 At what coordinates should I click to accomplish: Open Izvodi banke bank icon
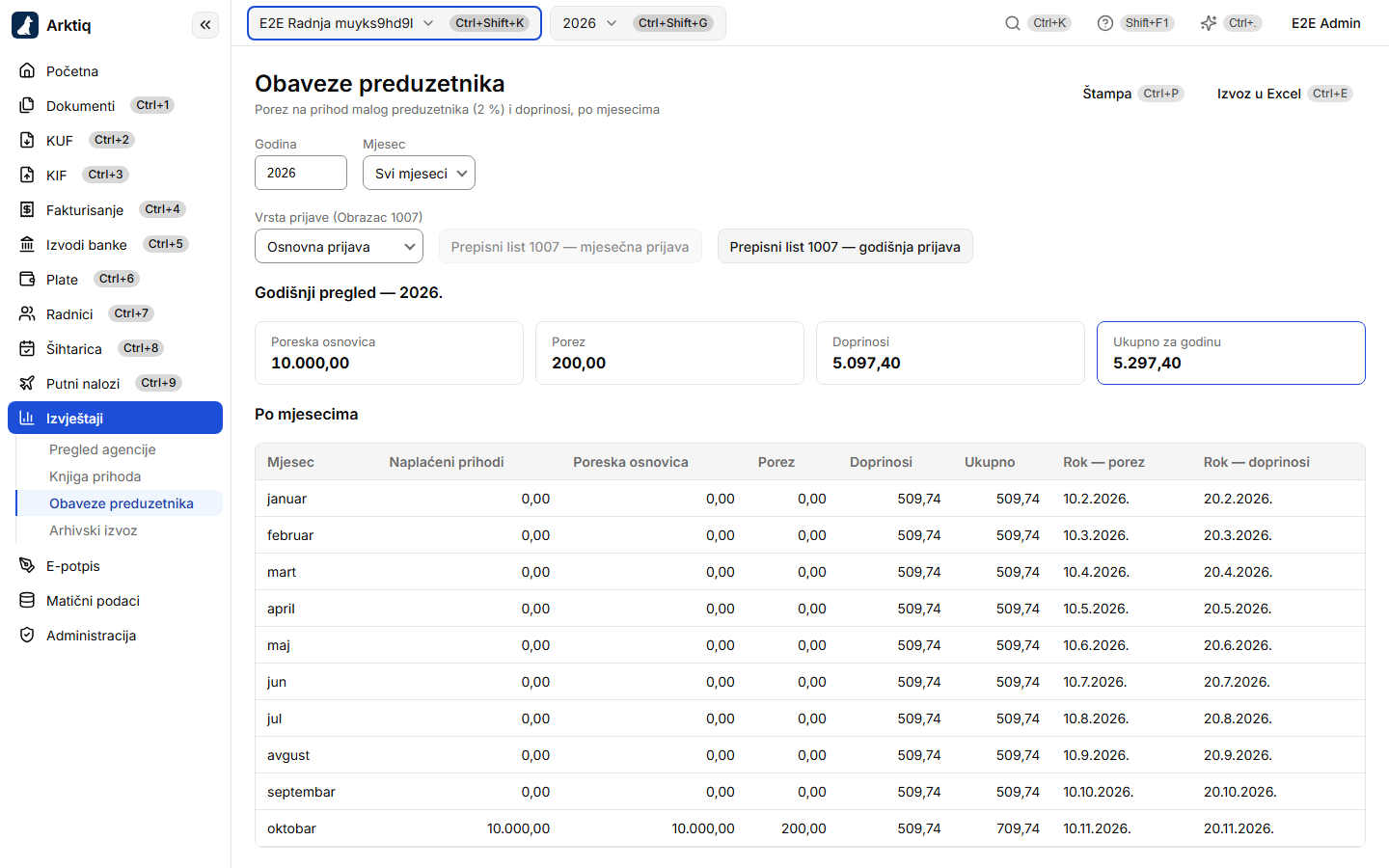[27, 244]
